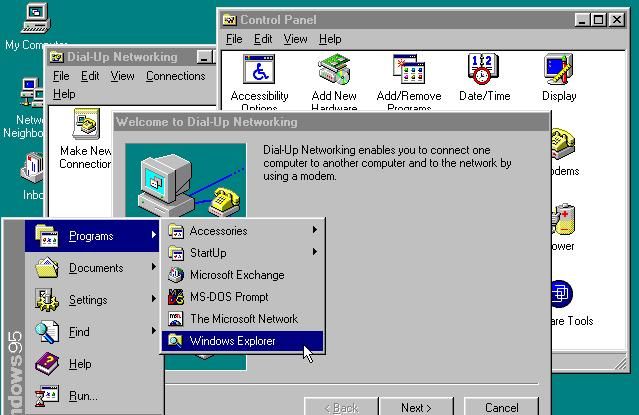639x415 pixels.
Task: Click the Dial-Up Networking title bar icon
Action: point(56,57)
